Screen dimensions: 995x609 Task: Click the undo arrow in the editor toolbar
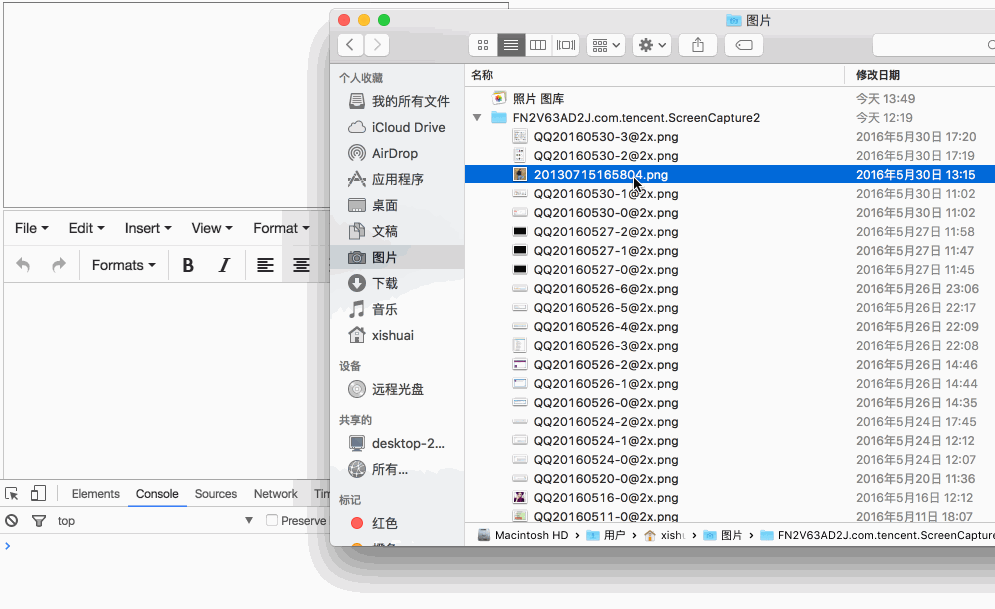22,265
